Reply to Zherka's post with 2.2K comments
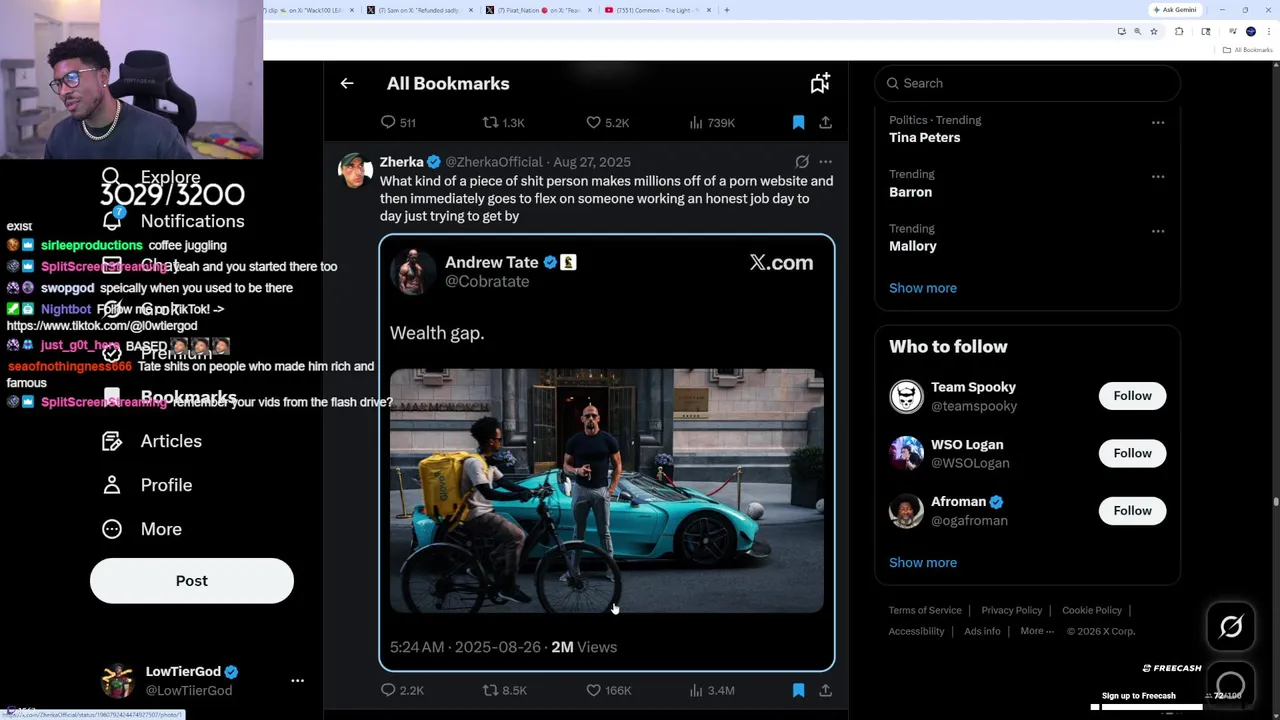 (x=403, y=690)
